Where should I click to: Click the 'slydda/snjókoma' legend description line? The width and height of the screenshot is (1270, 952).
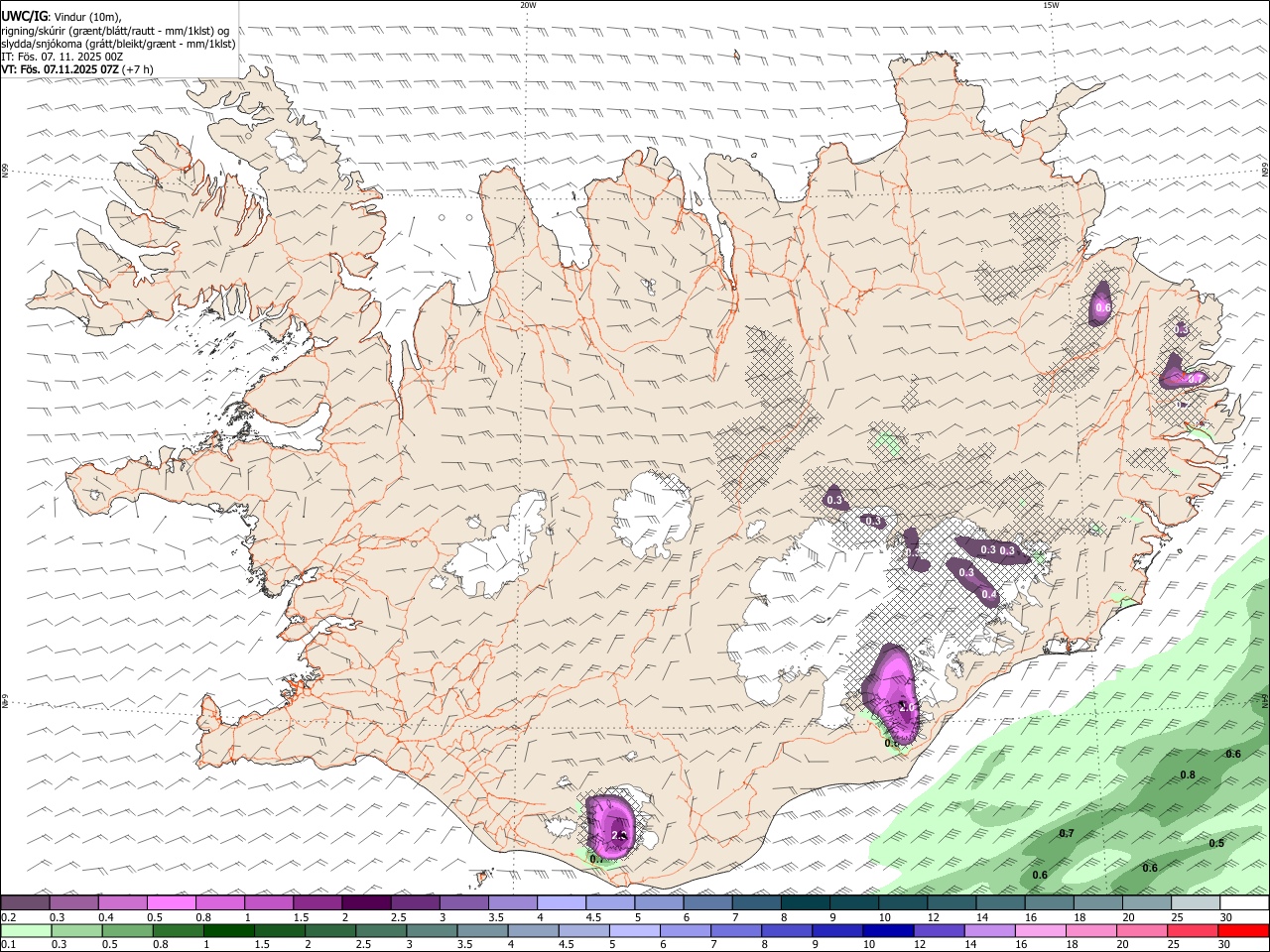click(118, 44)
